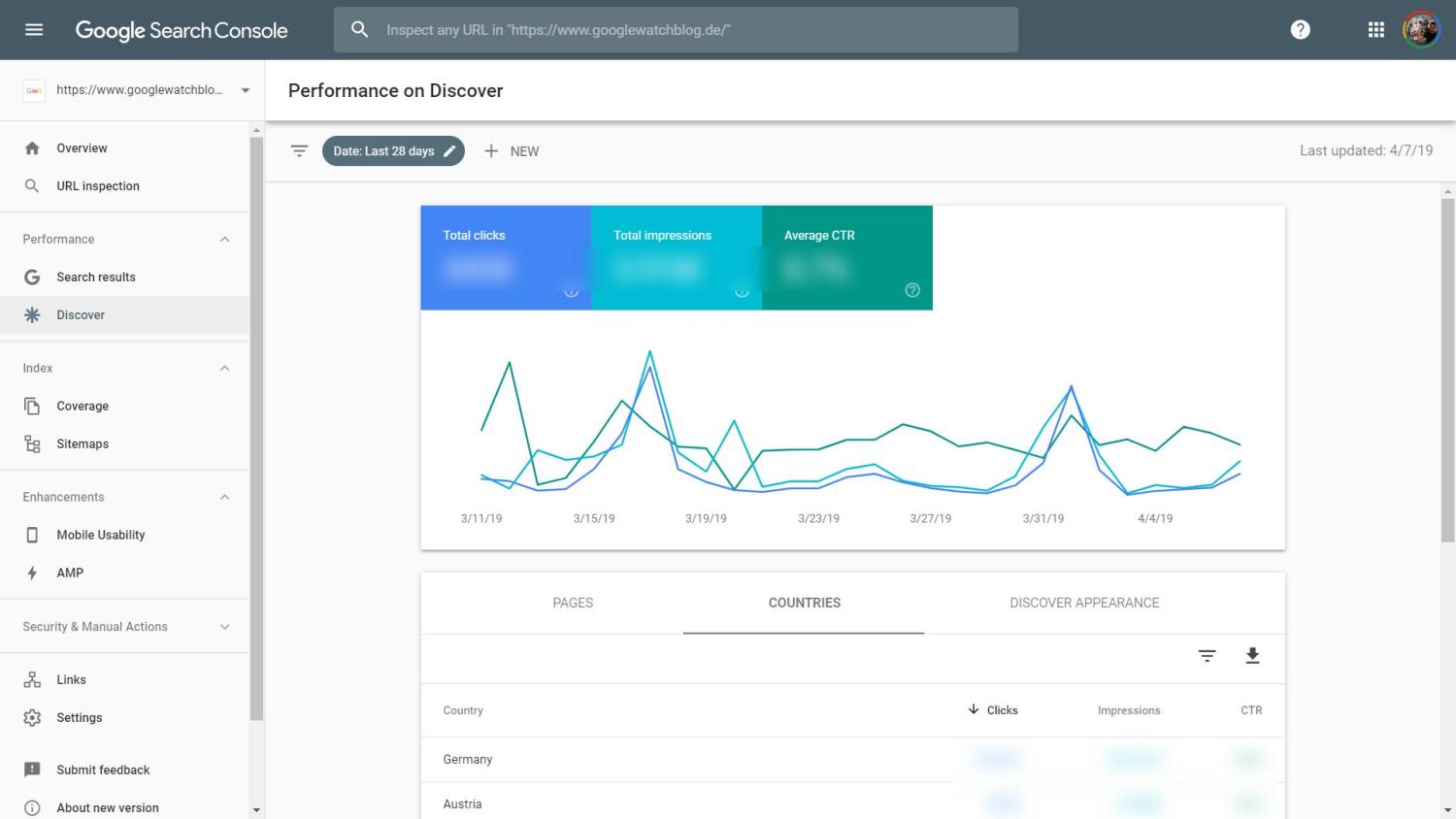Switch to the Discover Appearance tab

click(1084, 603)
